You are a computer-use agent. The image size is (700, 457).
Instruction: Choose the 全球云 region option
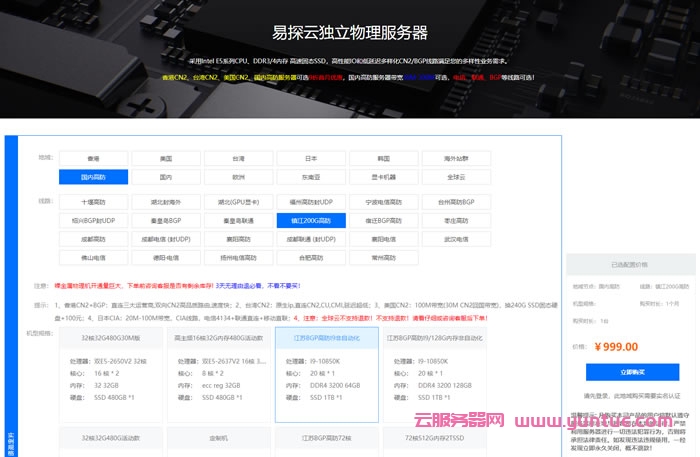point(454,177)
